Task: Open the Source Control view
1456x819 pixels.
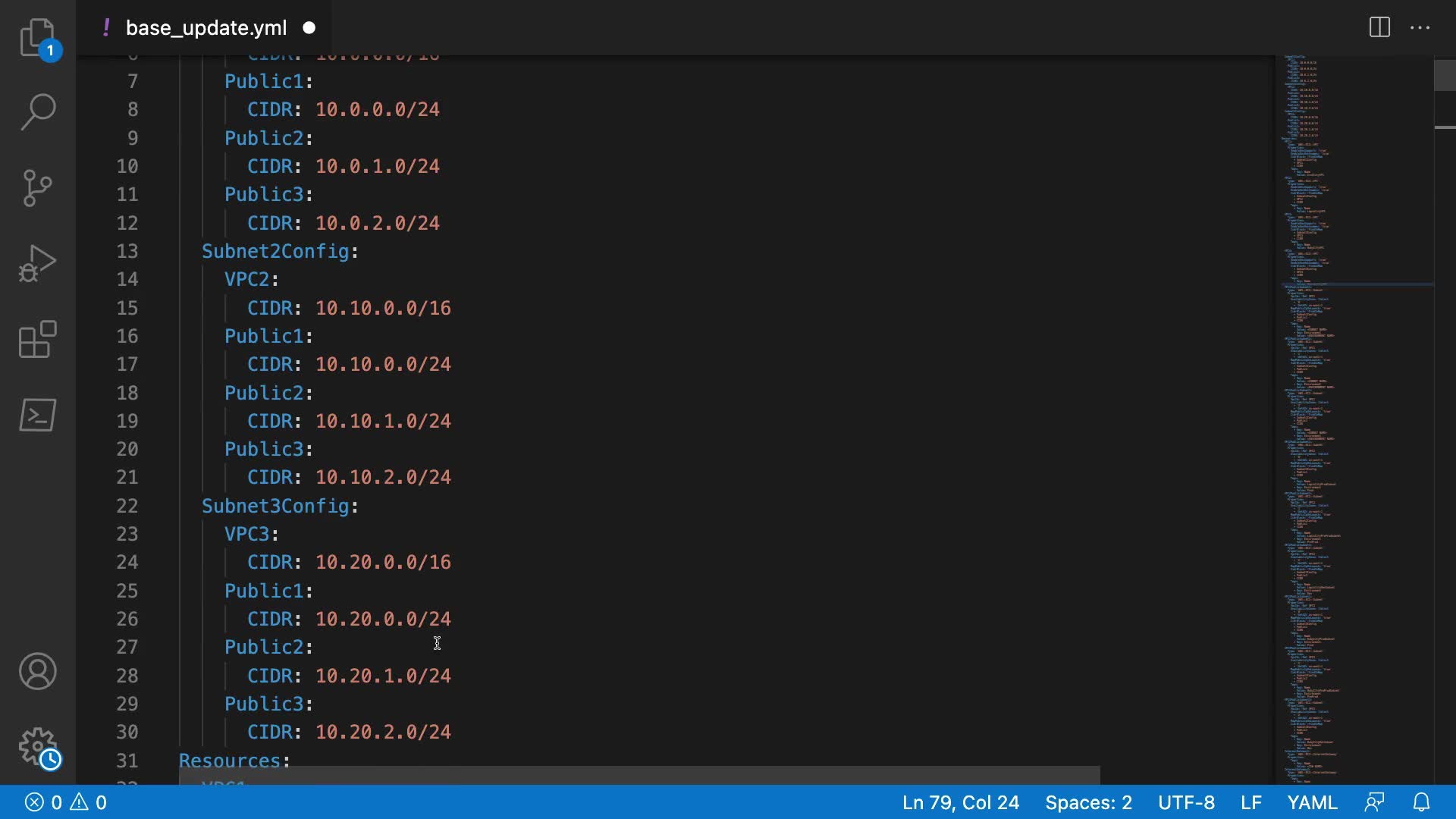Action: click(37, 187)
